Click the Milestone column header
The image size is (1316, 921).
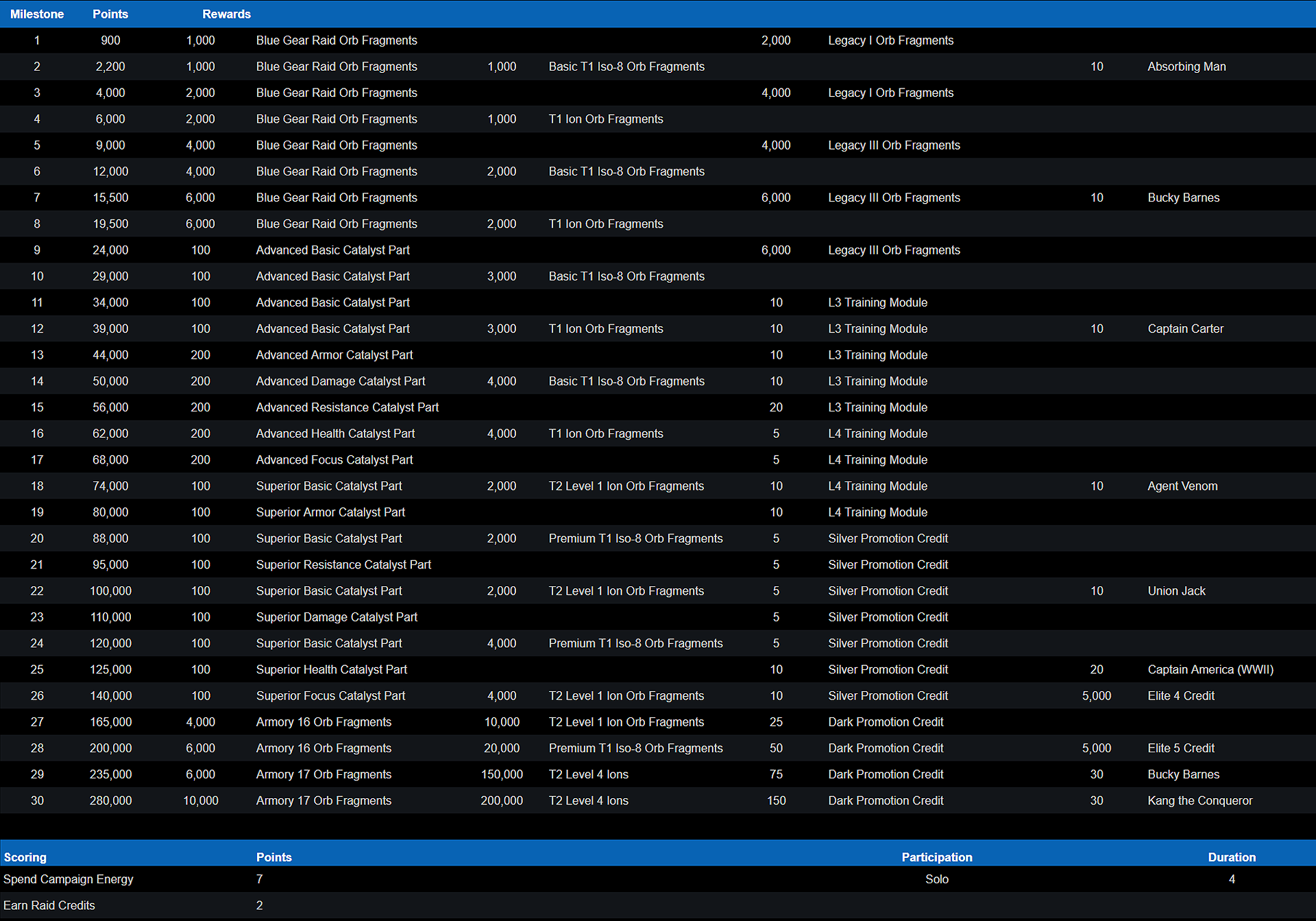tap(37, 14)
